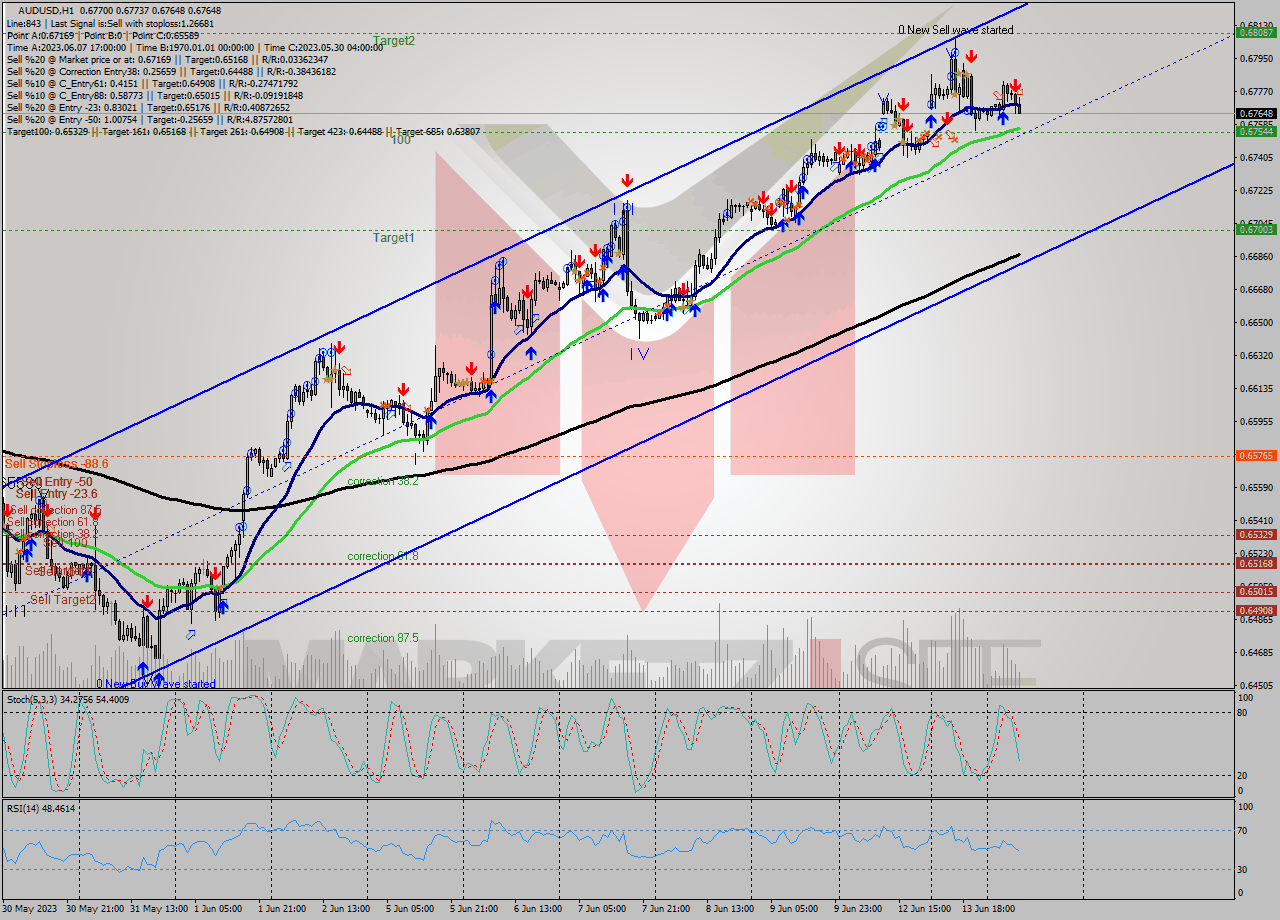Screen dimensions: 1280x920
Task: Click the '1 Jun 21:00' time label
Action: point(284,909)
